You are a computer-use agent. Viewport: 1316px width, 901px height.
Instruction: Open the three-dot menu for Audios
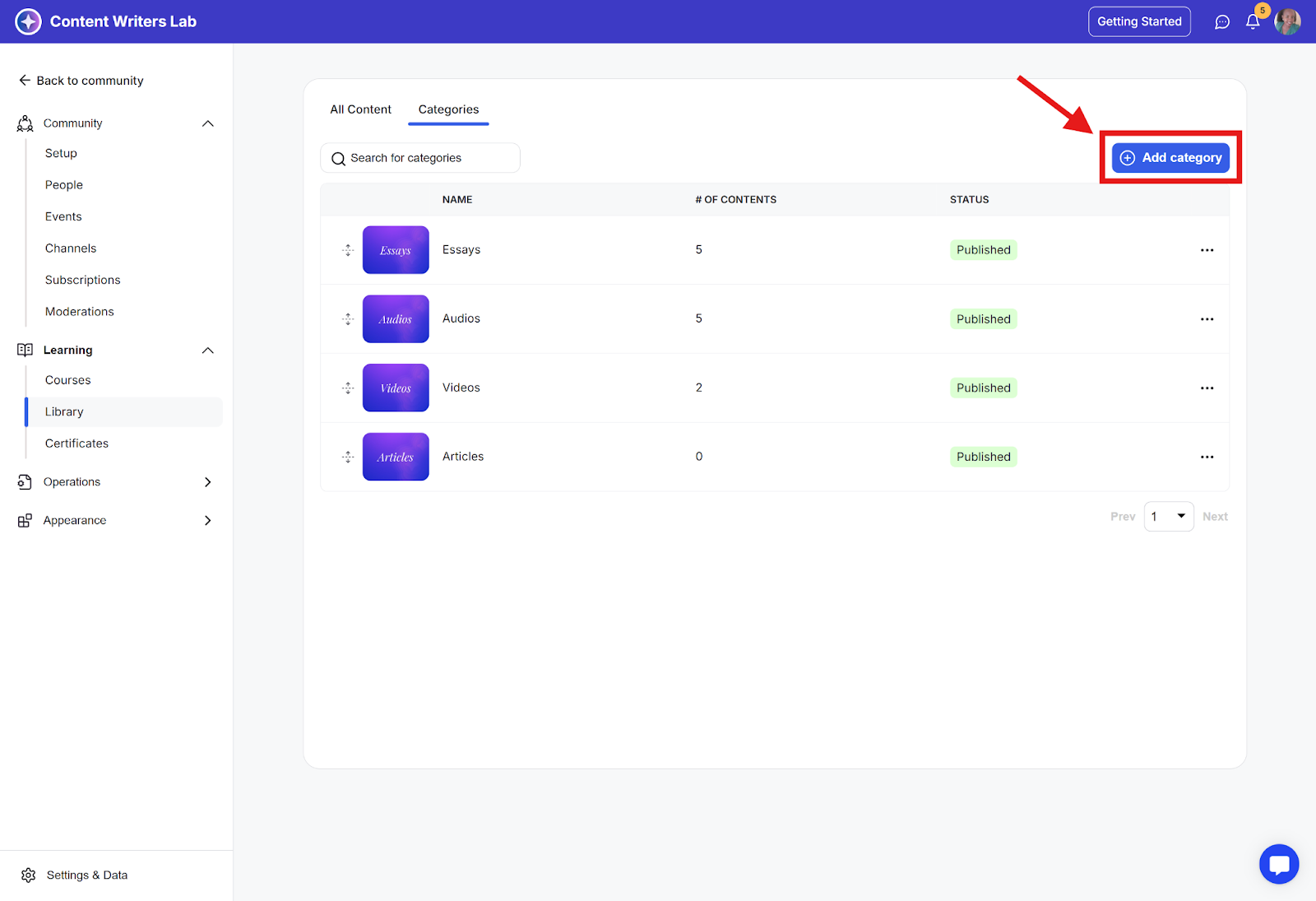(x=1207, y=319)
